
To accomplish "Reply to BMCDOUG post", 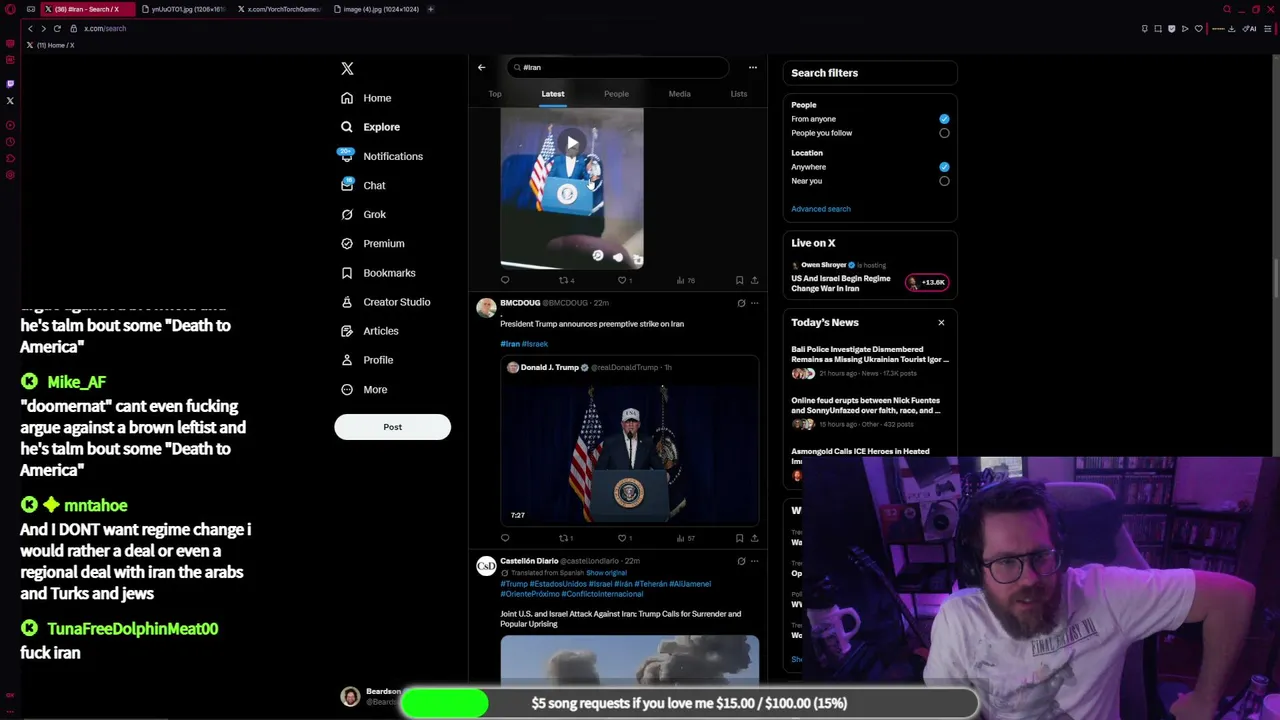I will (505, 538).
